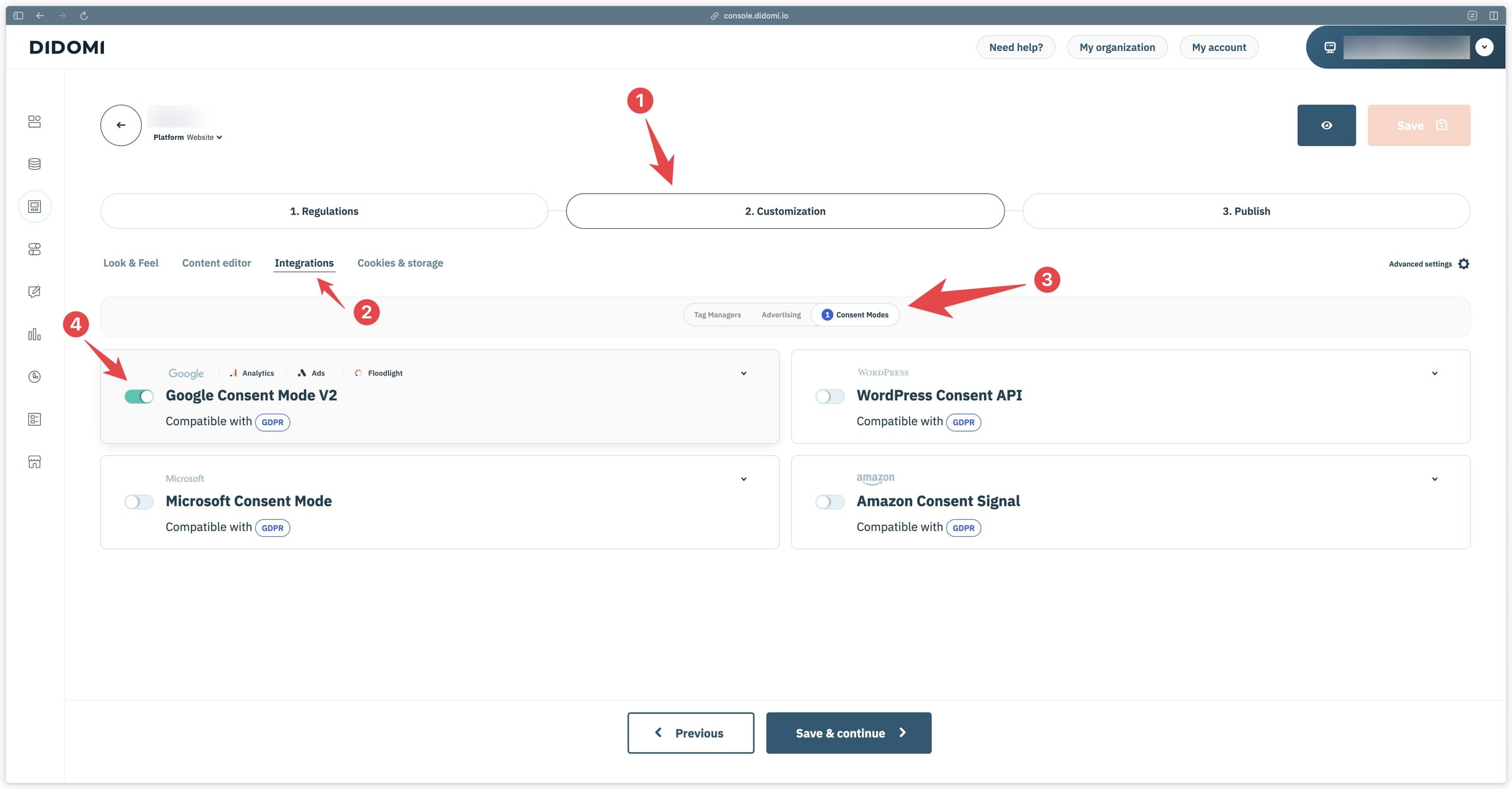The height and width of the screenshot is (789, 1512).
Task: Open the Platform Website dropdown
Action: tap(188, 137)
